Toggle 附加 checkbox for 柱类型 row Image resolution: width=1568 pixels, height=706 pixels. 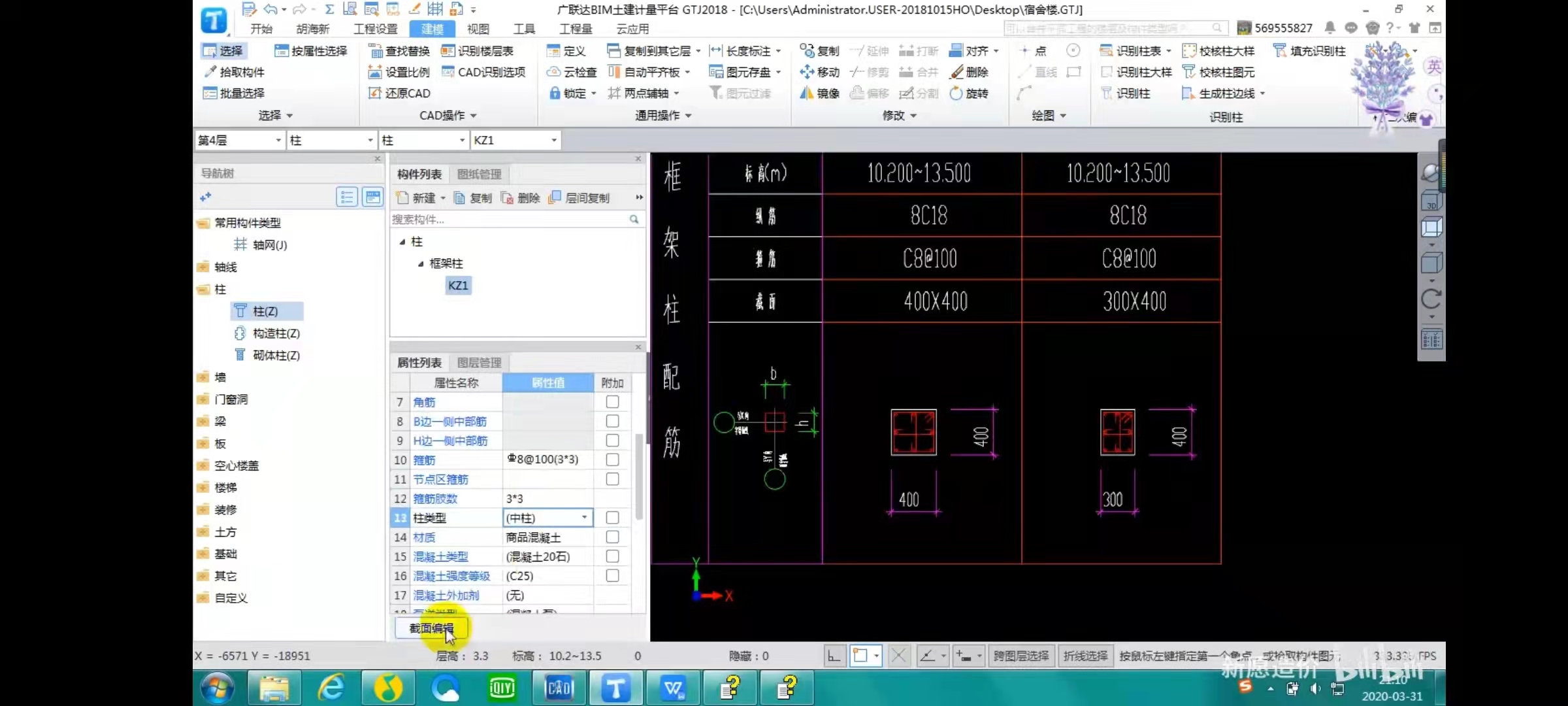tap(612, 518)
